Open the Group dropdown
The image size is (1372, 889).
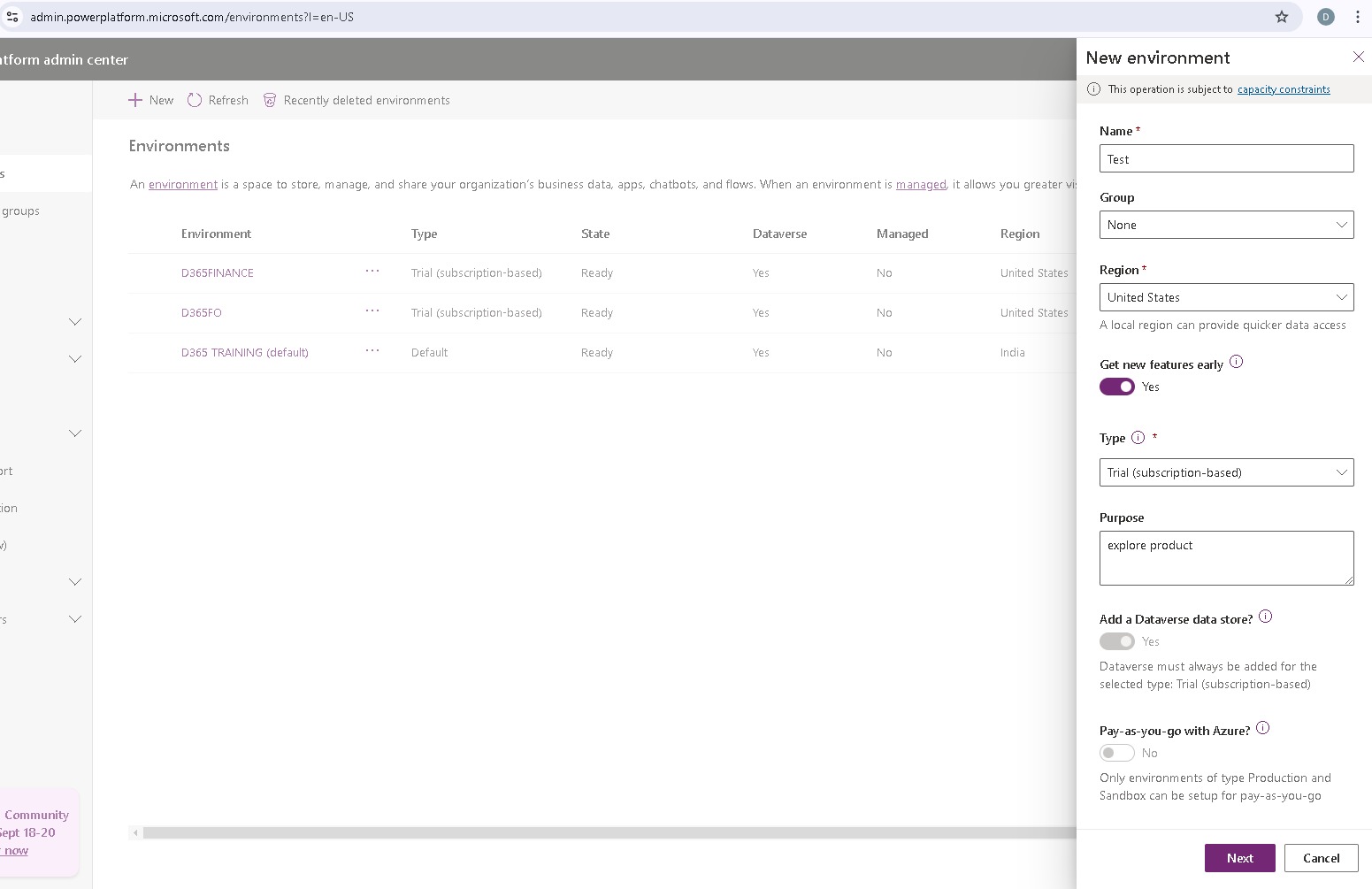coord(1226,225)
